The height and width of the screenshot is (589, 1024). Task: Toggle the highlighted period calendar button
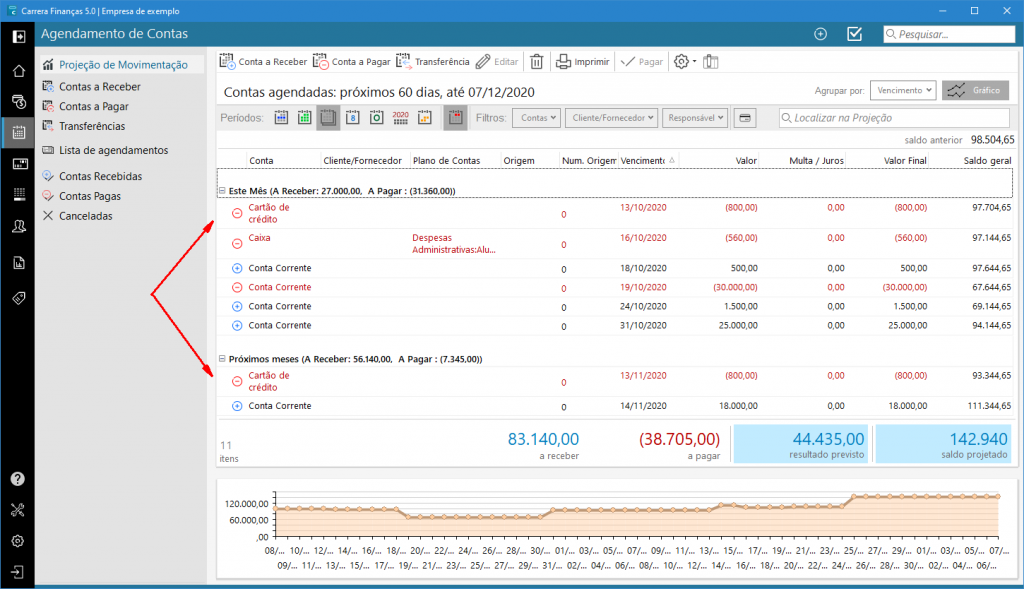coord(328,118)
